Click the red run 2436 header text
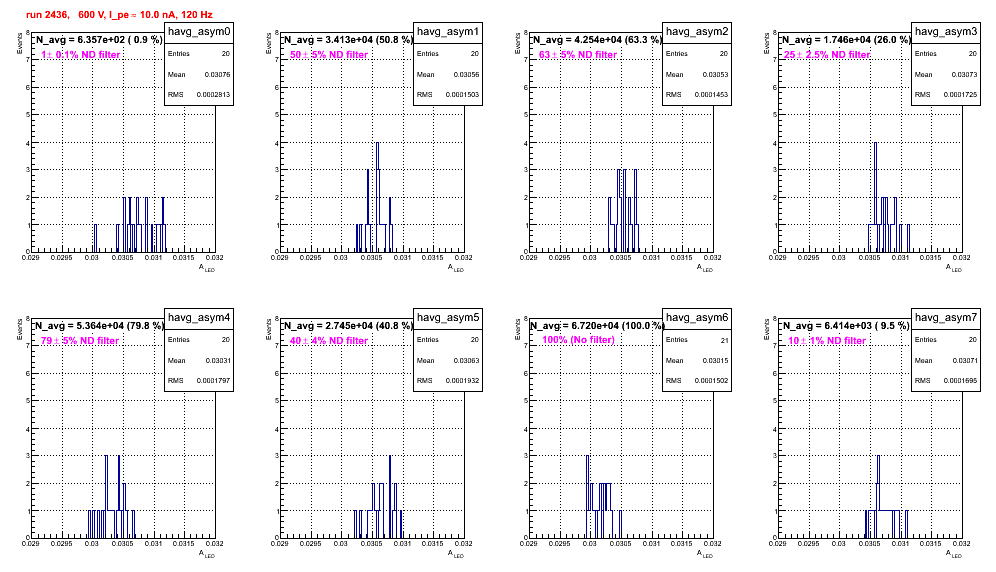 [119, 15]
